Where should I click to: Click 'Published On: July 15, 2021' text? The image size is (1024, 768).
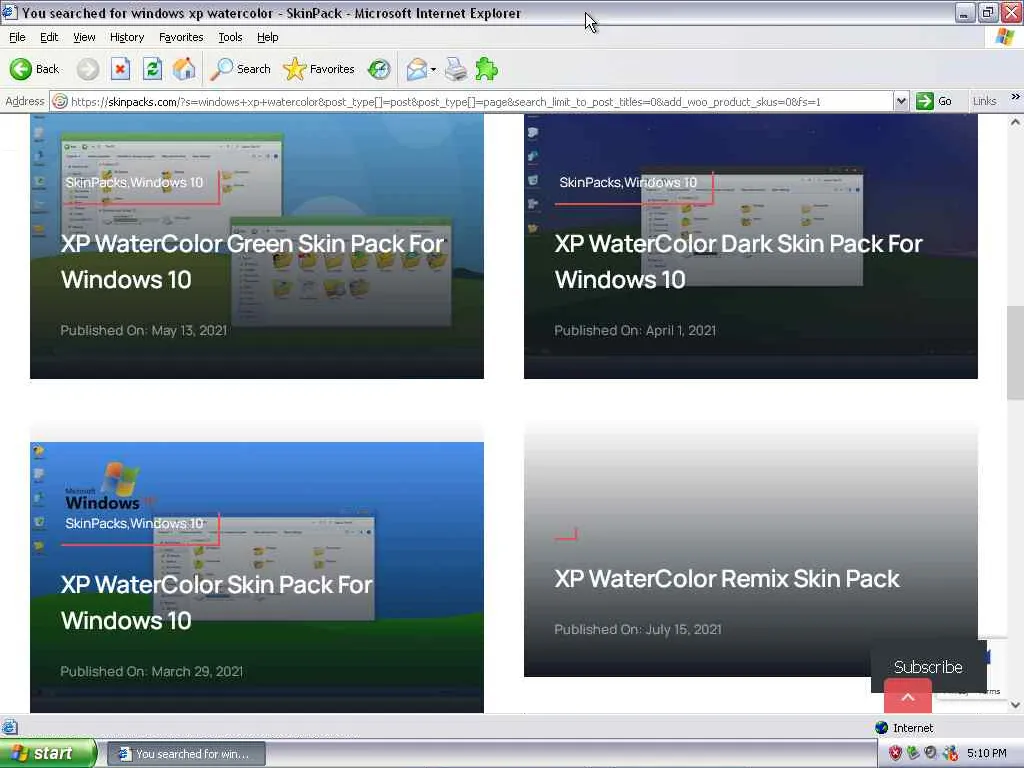(x=637, y=630)
